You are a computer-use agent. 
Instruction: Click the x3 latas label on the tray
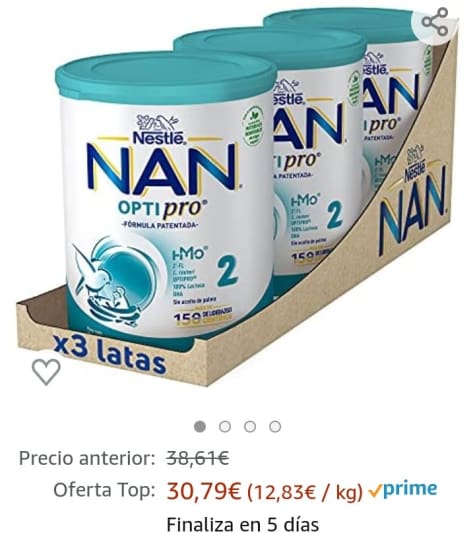(110, 353)
